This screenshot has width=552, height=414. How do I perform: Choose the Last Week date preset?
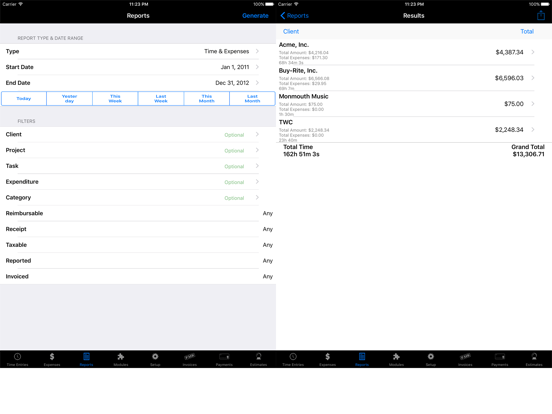tap(161, 99)
